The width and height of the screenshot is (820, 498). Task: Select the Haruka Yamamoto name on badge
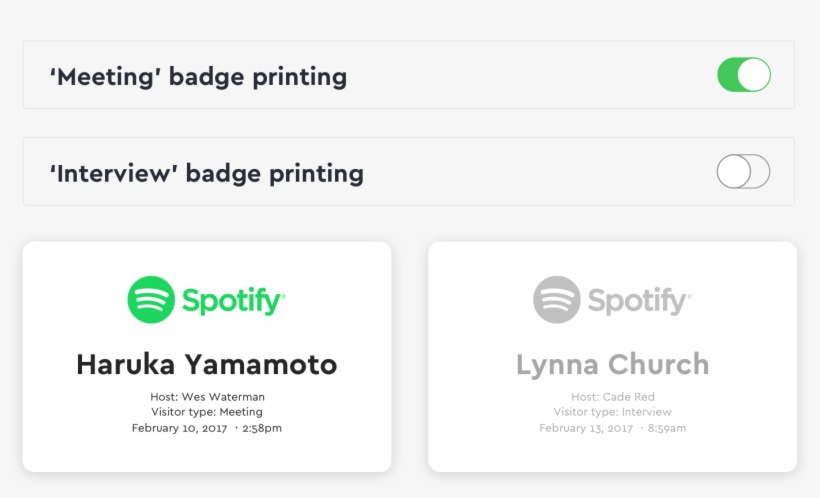pos(207,364)
